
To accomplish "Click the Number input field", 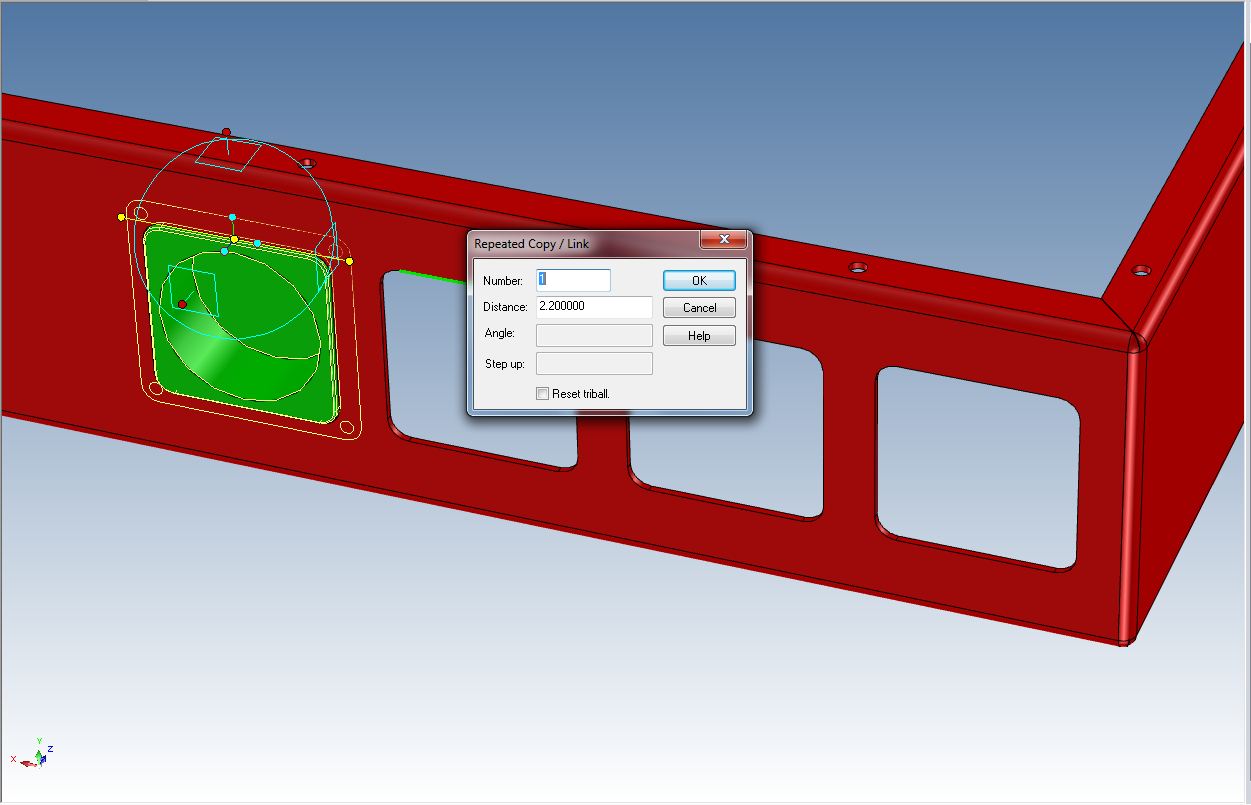I will coord(573,281).
